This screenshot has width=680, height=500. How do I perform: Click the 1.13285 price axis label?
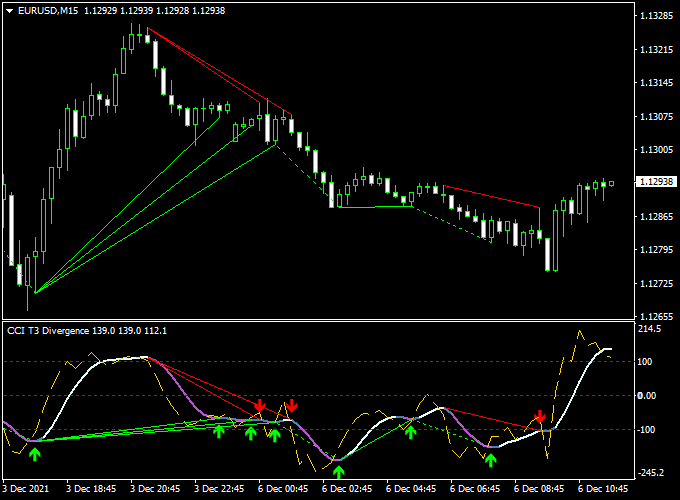pos(656,16)
